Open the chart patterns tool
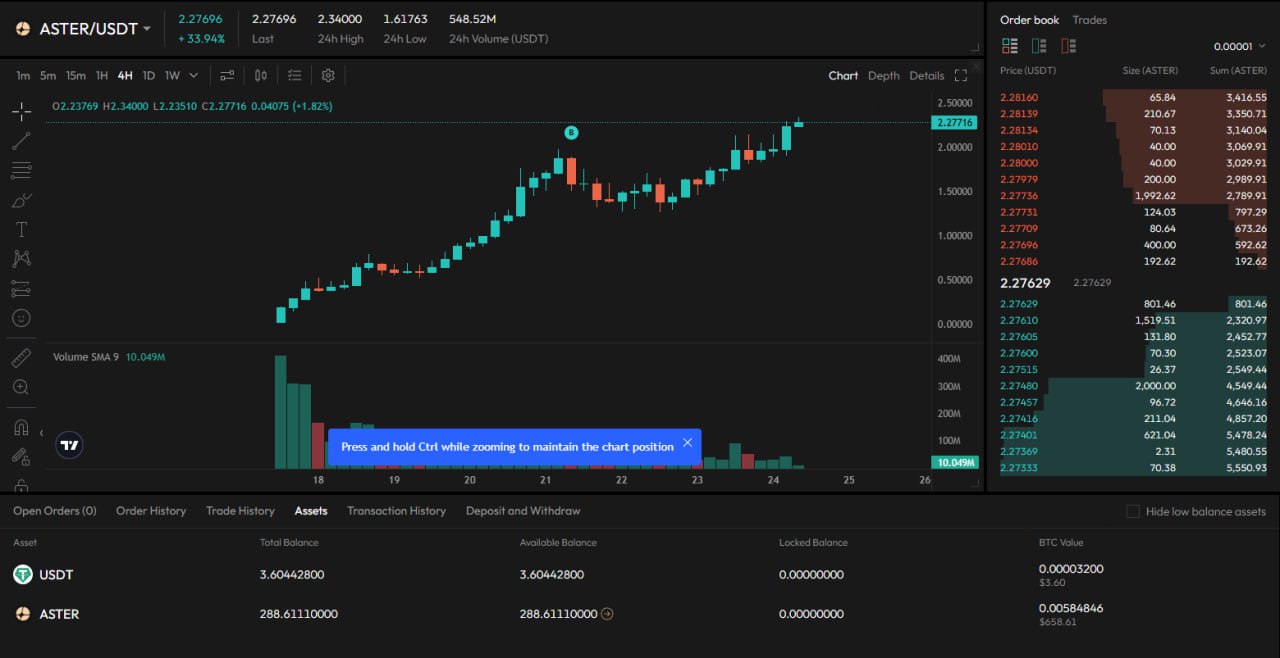Image resolution: width=1280 pixels, height=658 pixels. [x=21, y=259]
